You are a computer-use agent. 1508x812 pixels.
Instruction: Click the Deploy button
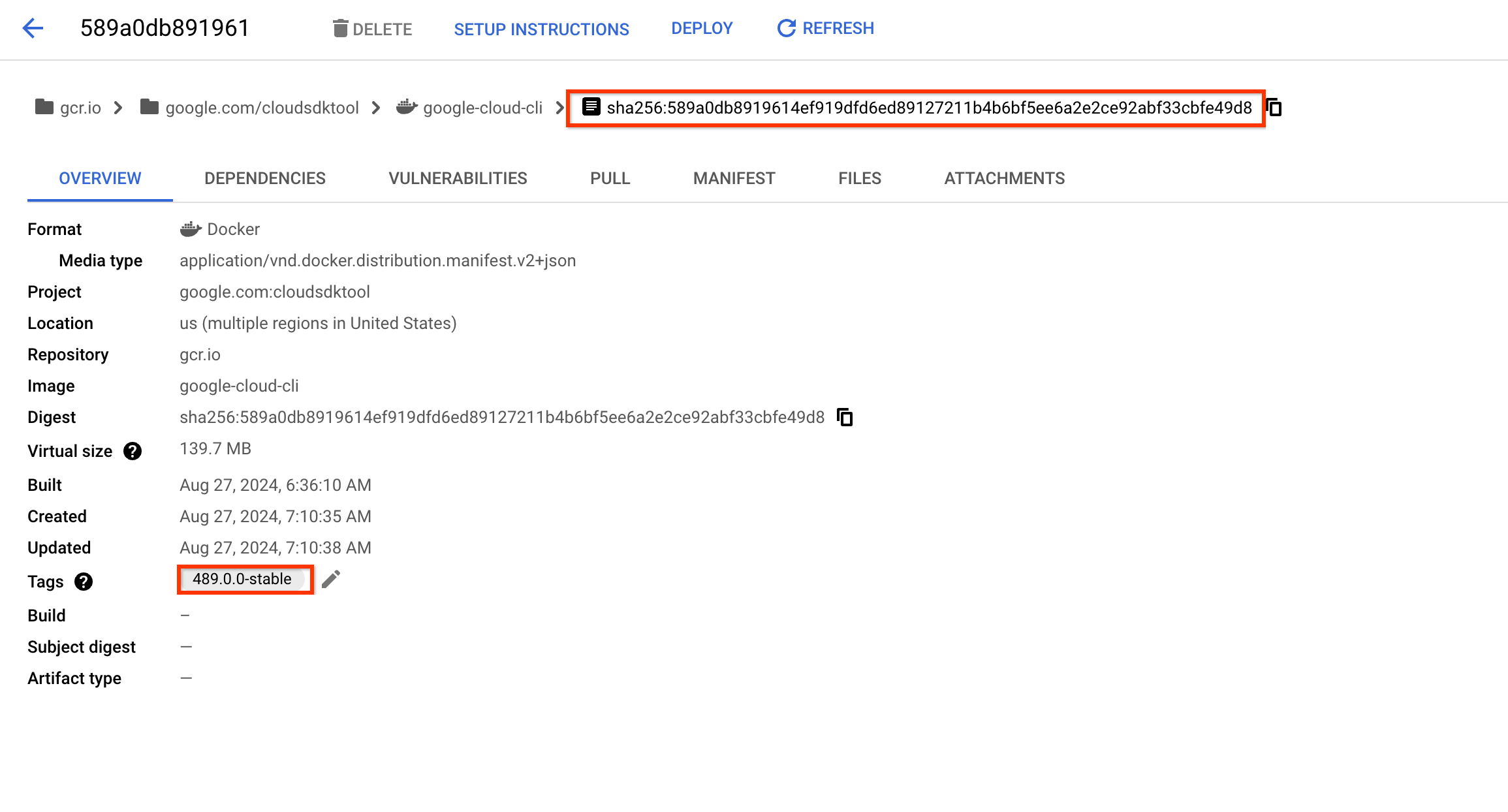702,29
